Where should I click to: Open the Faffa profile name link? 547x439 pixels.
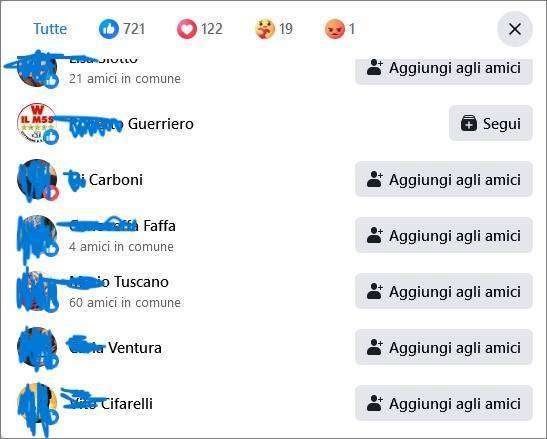(x=122, y=226)
